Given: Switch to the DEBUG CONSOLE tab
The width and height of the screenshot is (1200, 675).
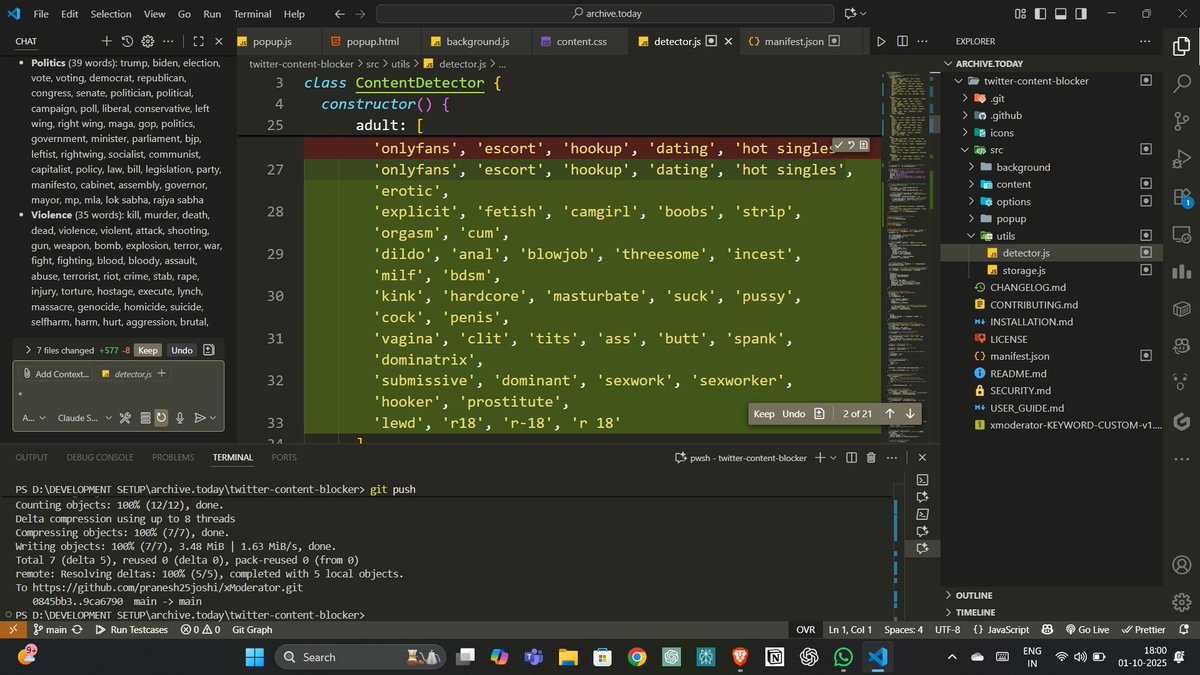Looking at the screenshot, I should (100, 457).
